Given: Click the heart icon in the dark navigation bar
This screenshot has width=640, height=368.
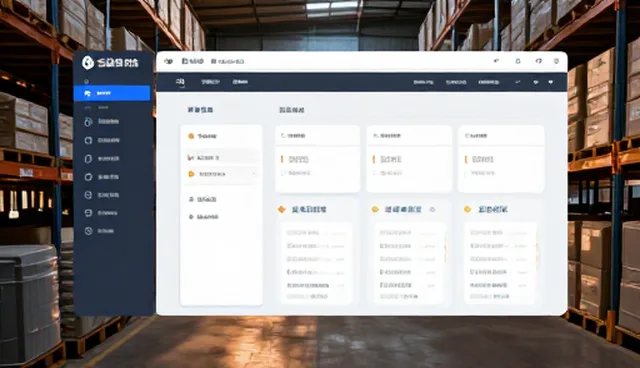Looking at the screenshot, I should click(551, 82).
